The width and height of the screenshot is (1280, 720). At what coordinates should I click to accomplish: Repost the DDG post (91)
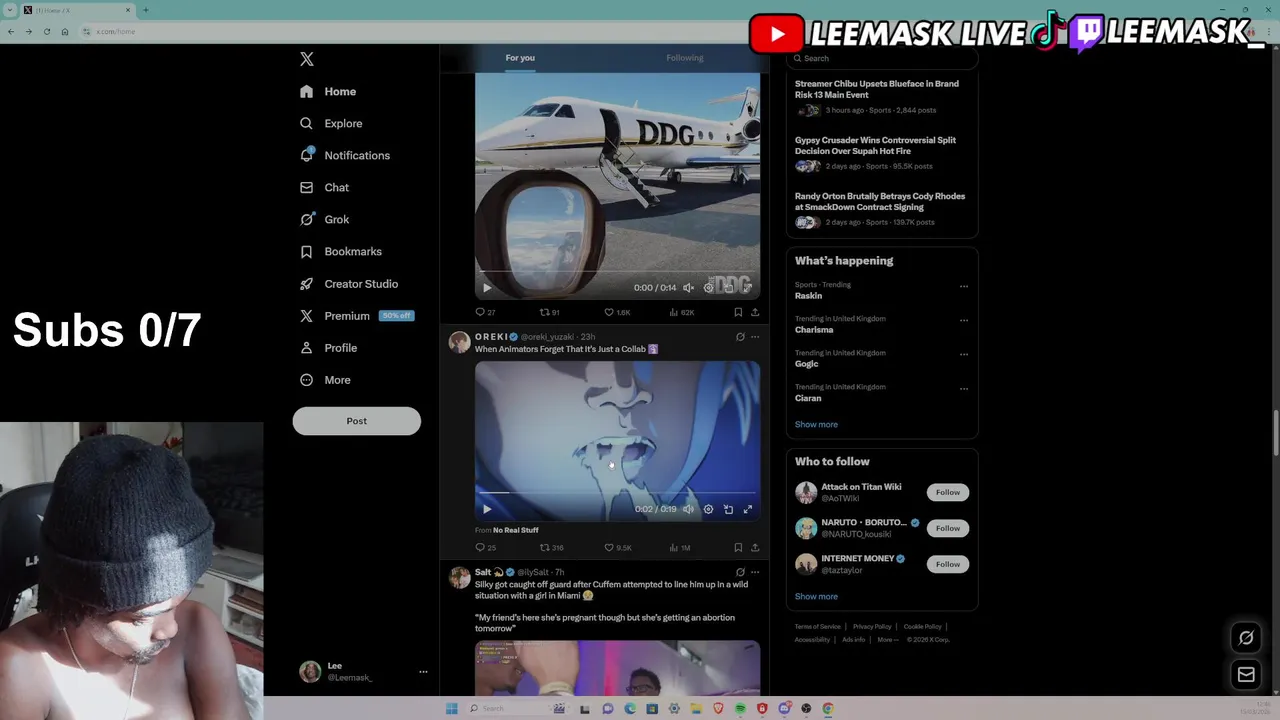549,312
